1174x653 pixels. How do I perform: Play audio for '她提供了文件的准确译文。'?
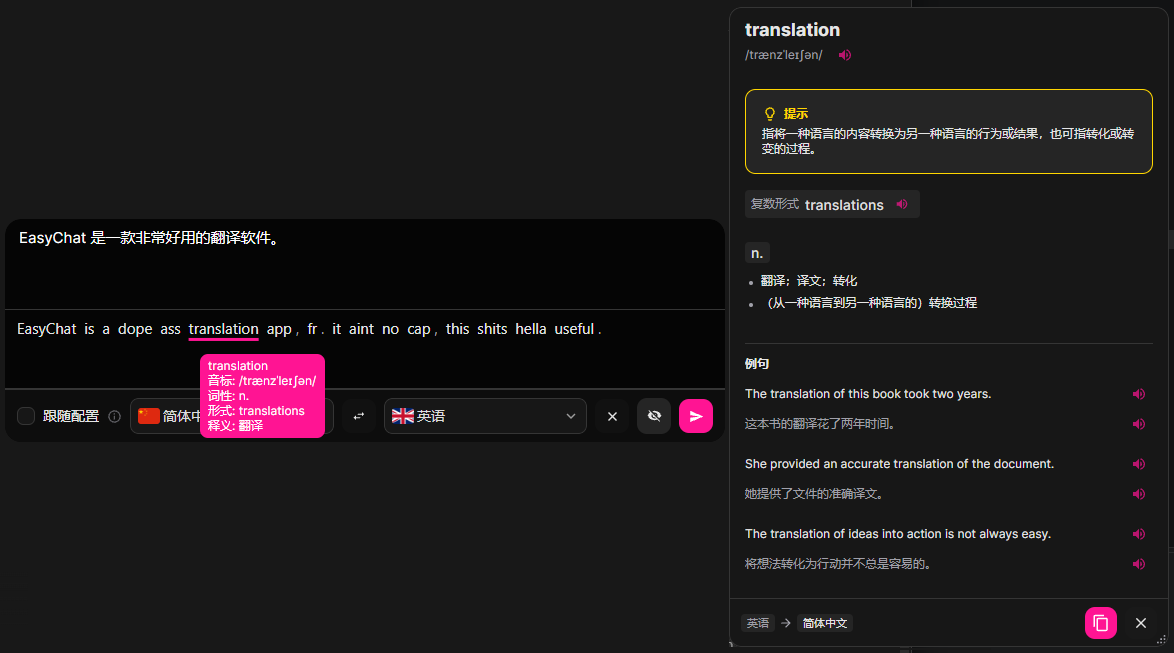pos(1139,494)
